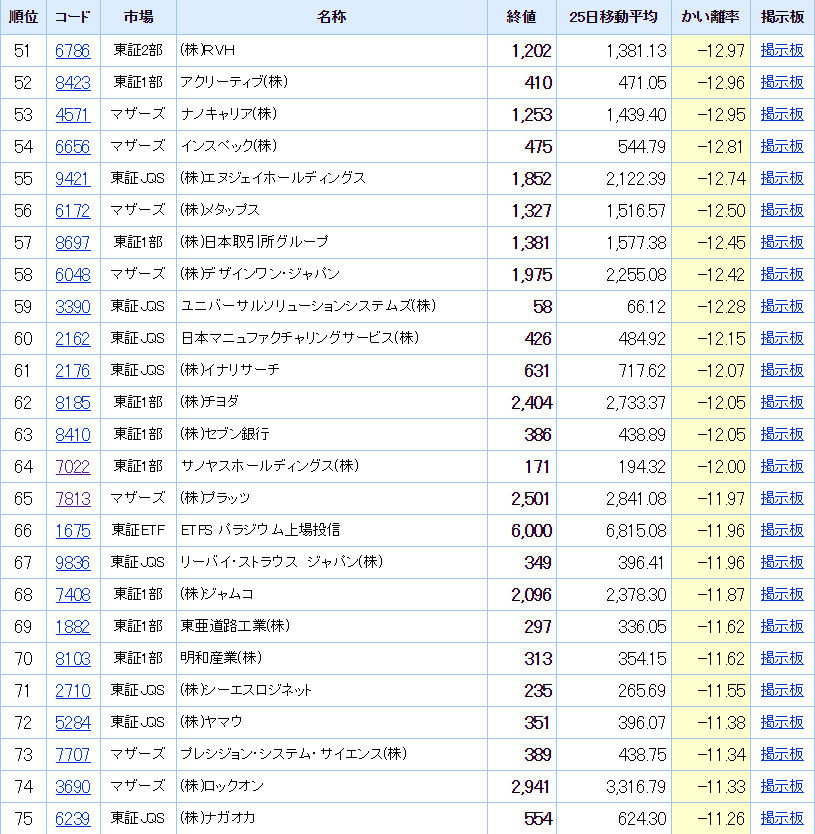Open 掲示板 link for (株)RVH row
This screenshot has width=815, height=834.
(x=782, y=51)
